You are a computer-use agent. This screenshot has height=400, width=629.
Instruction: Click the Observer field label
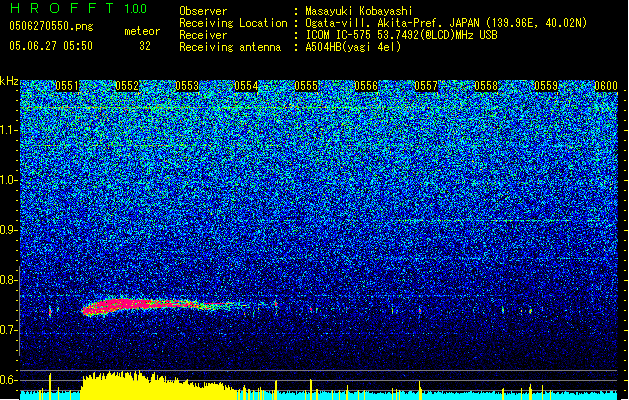(203, 11)
